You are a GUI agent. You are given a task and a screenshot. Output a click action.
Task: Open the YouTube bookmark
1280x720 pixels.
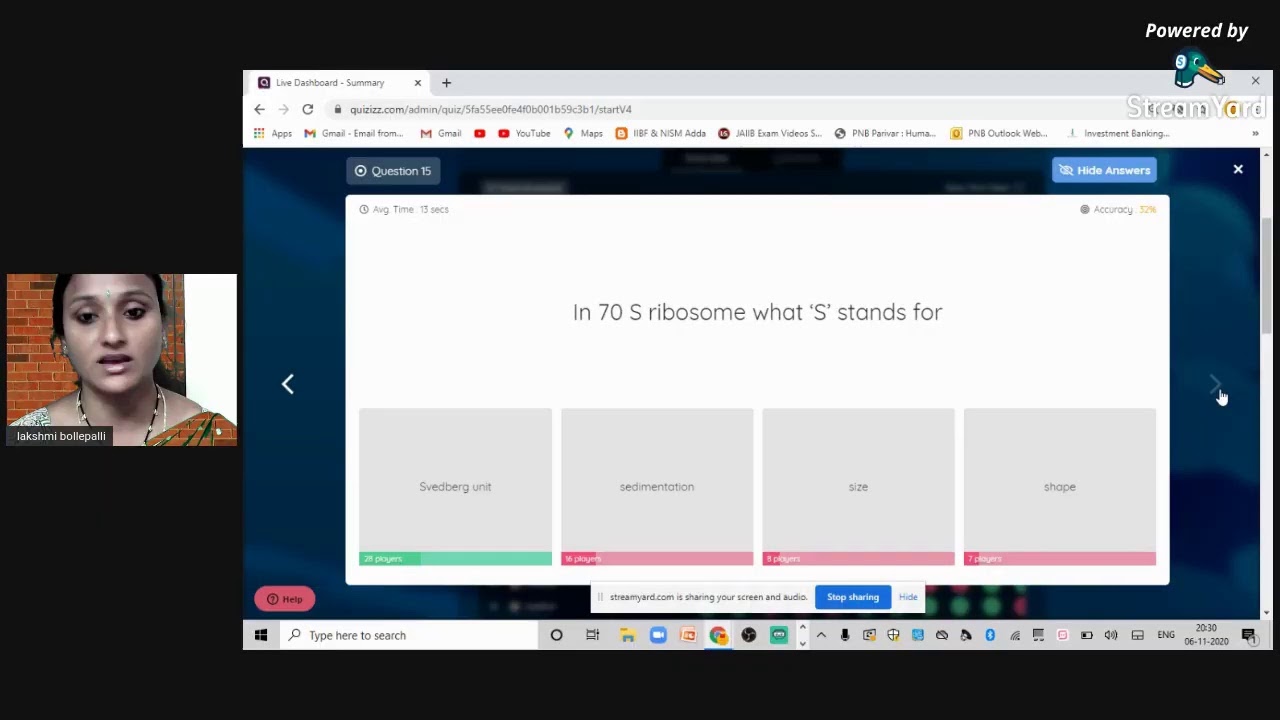pyautogui.click(x=524, y=133)
